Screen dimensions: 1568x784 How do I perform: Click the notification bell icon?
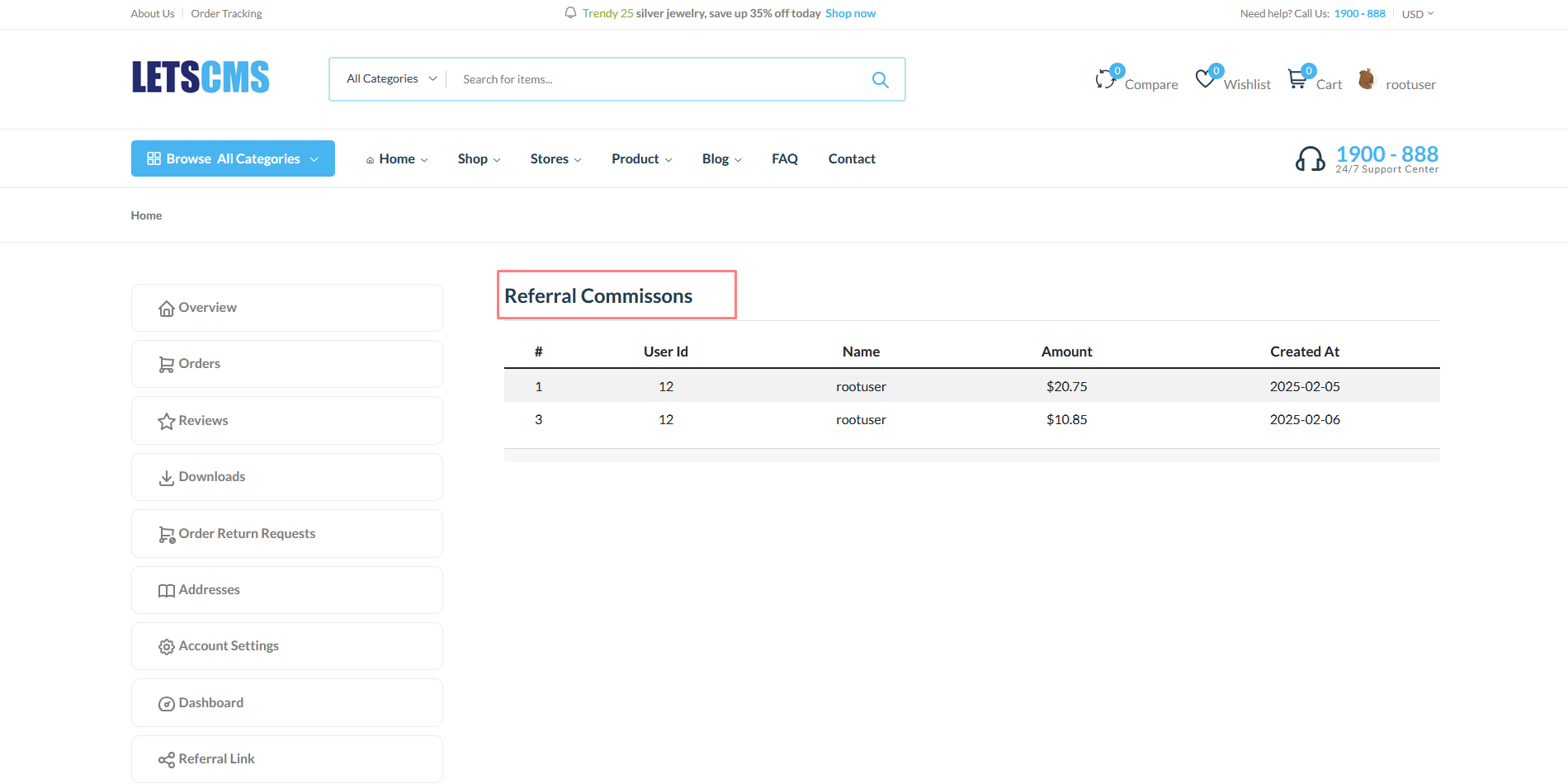[x=570, y=13]
